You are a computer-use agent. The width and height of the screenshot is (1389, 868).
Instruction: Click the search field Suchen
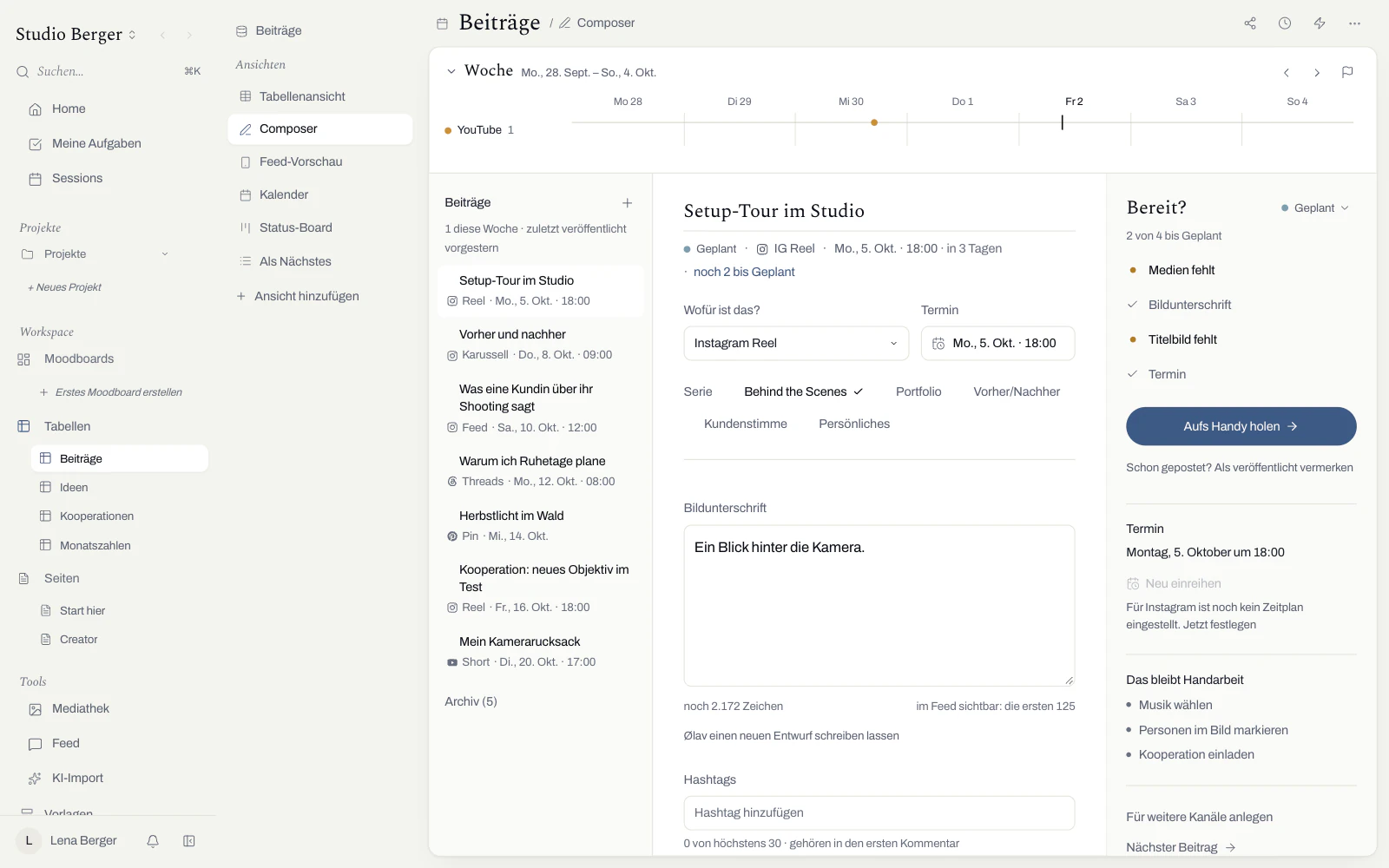click(109, 72)
